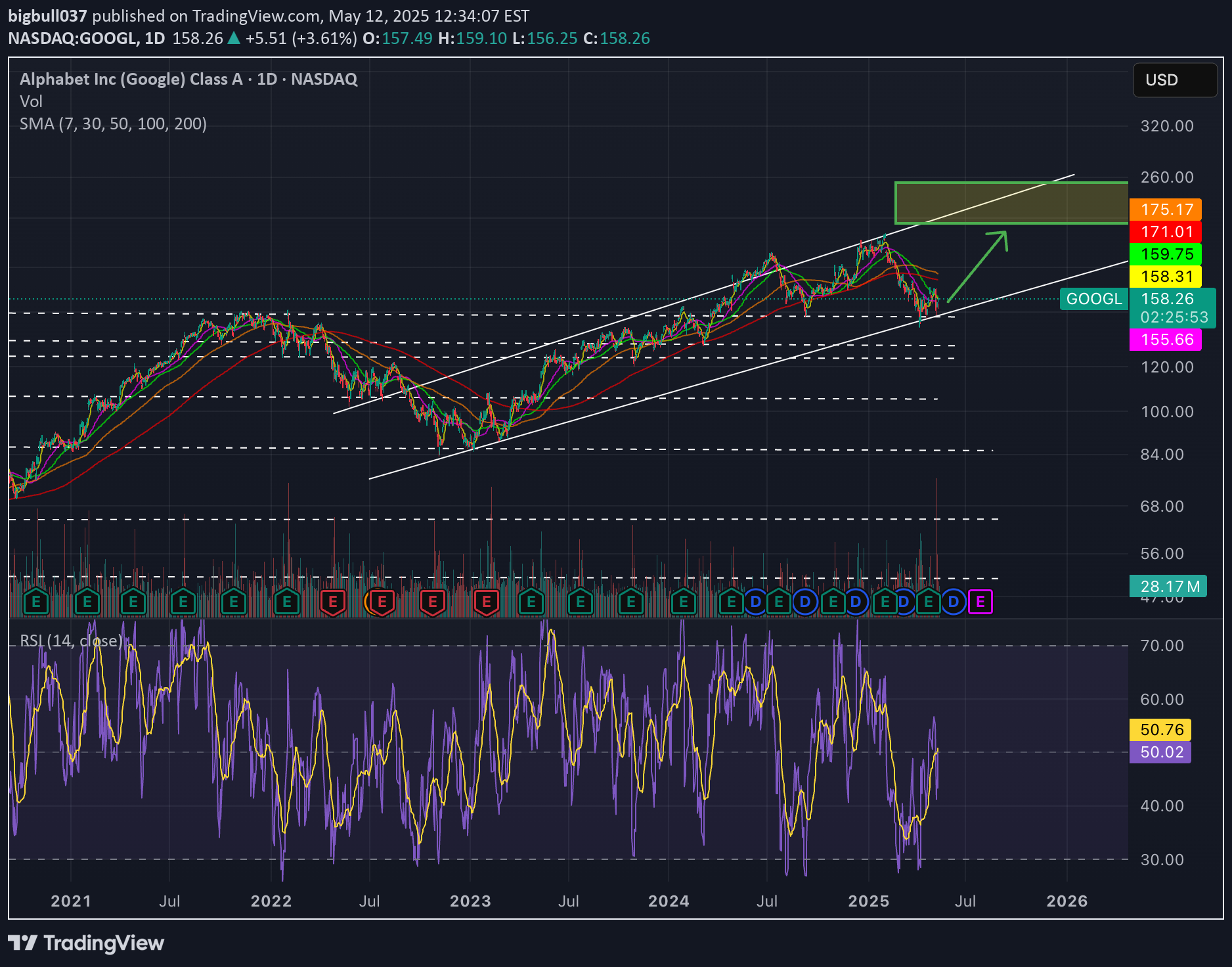
Task: Click the 2023 label on time axis
Action: tap(470, 901)
